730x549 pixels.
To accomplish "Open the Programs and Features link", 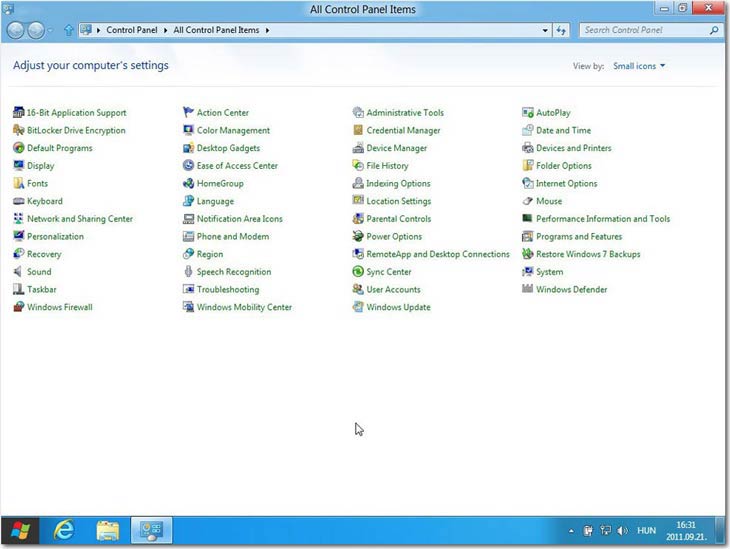I will (578, 237).
